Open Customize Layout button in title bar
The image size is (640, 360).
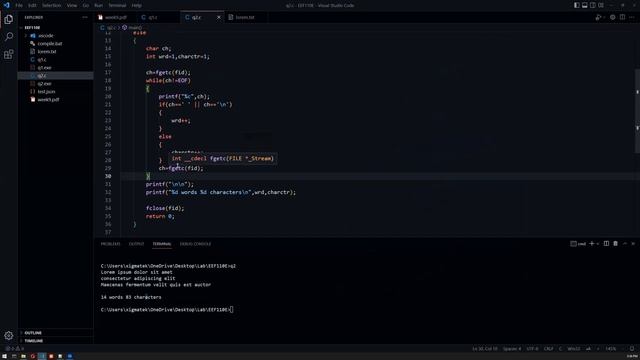[x=601, y=5]
